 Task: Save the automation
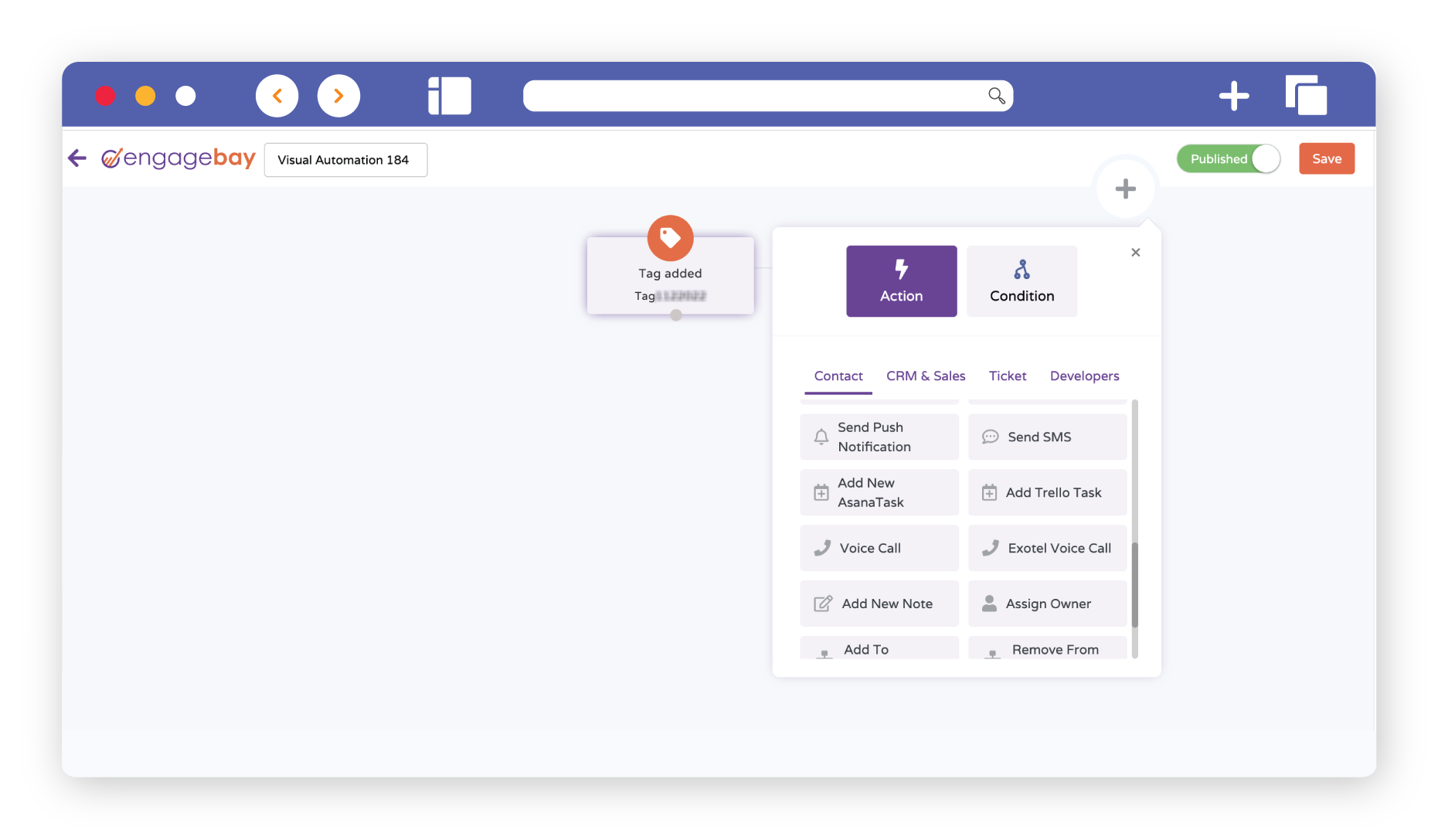(1326, 159)
